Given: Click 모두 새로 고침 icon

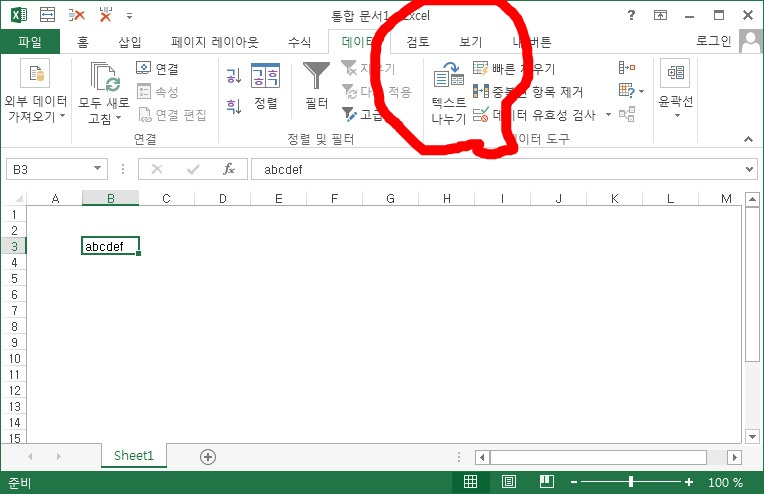Looking at the screenshot, I should 105,77.
